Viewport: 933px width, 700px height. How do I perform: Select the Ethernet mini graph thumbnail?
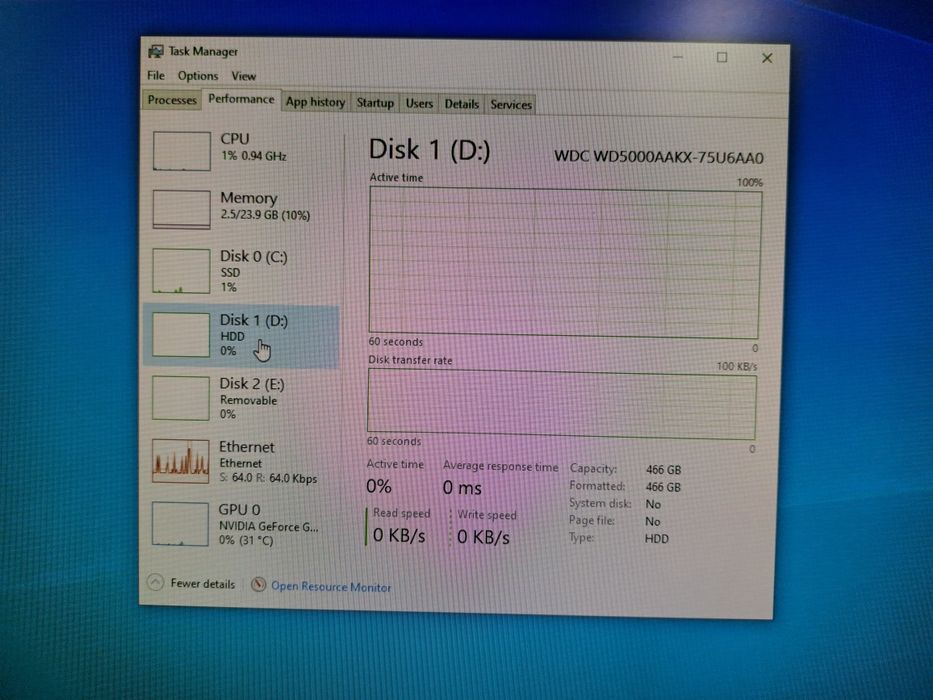point(180,461)
